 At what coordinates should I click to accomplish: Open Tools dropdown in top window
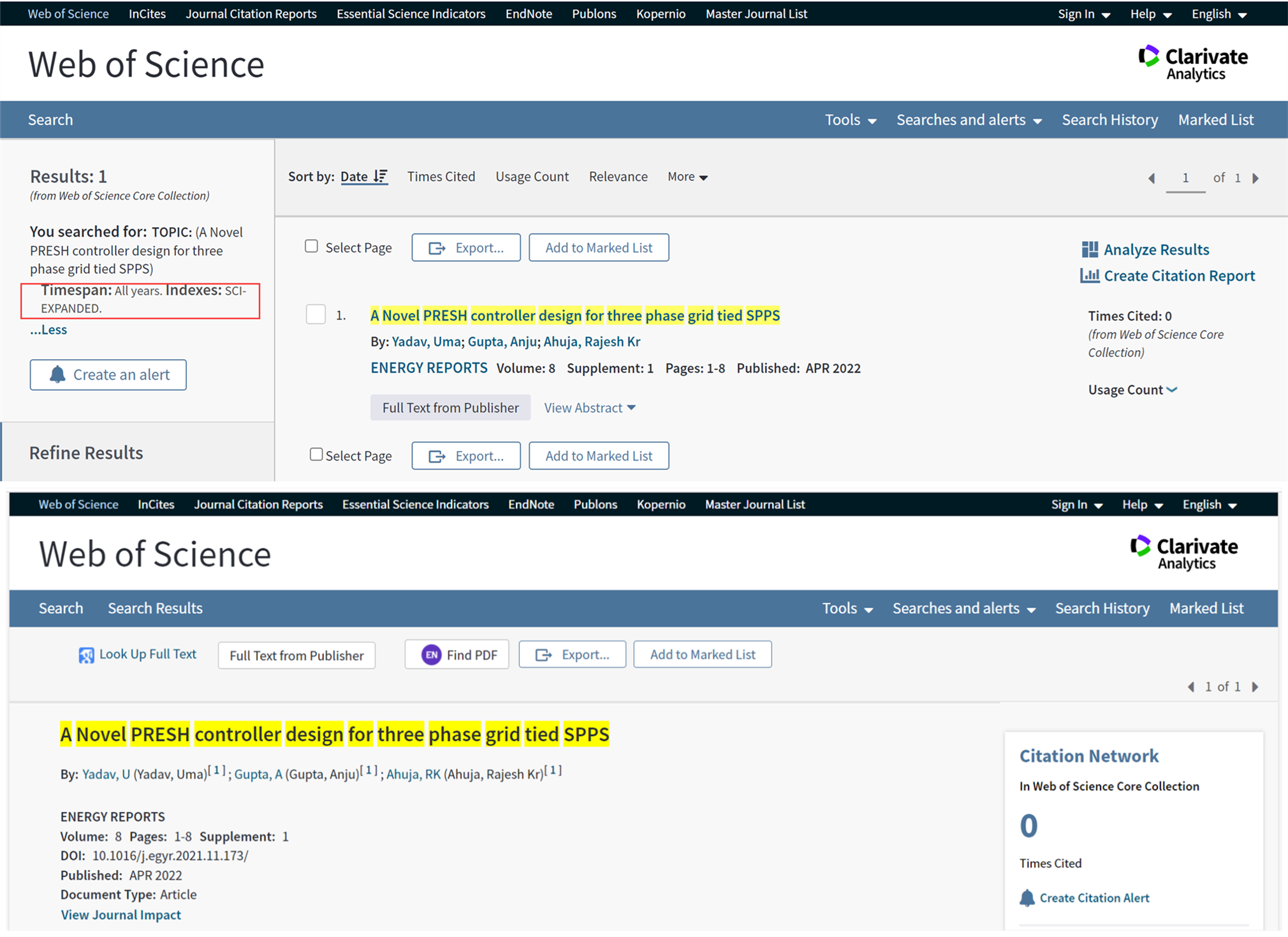point(851,120)
